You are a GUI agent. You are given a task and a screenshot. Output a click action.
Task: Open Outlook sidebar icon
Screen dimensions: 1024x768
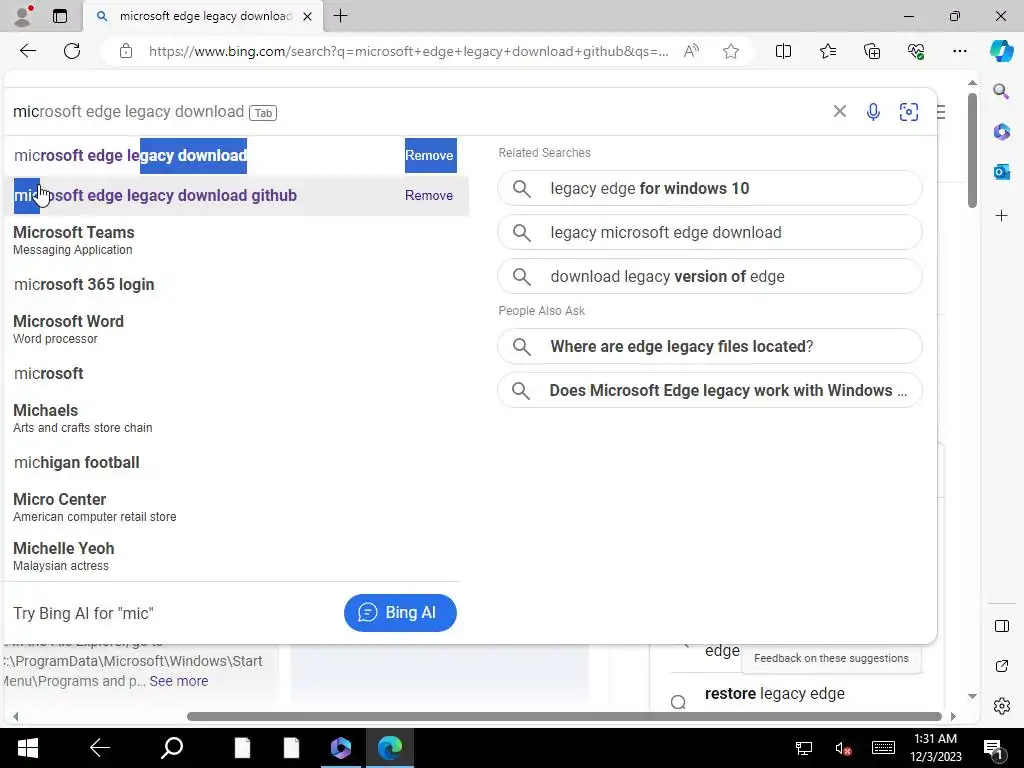1001,172
